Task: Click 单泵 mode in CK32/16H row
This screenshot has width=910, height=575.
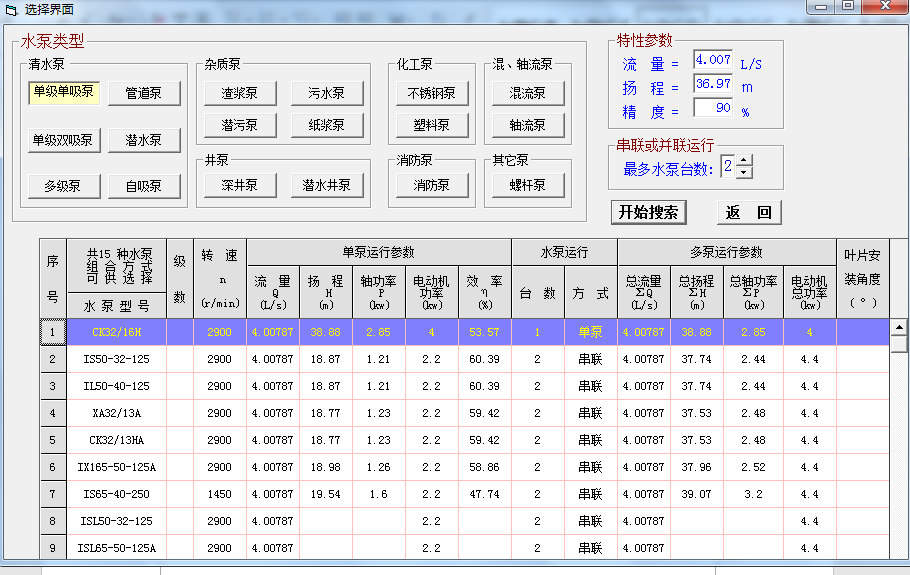Action: [x=591, y=332]
